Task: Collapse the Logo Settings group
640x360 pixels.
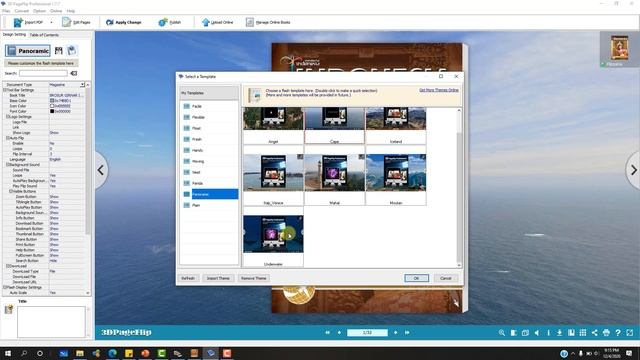Action: (7, 117)
